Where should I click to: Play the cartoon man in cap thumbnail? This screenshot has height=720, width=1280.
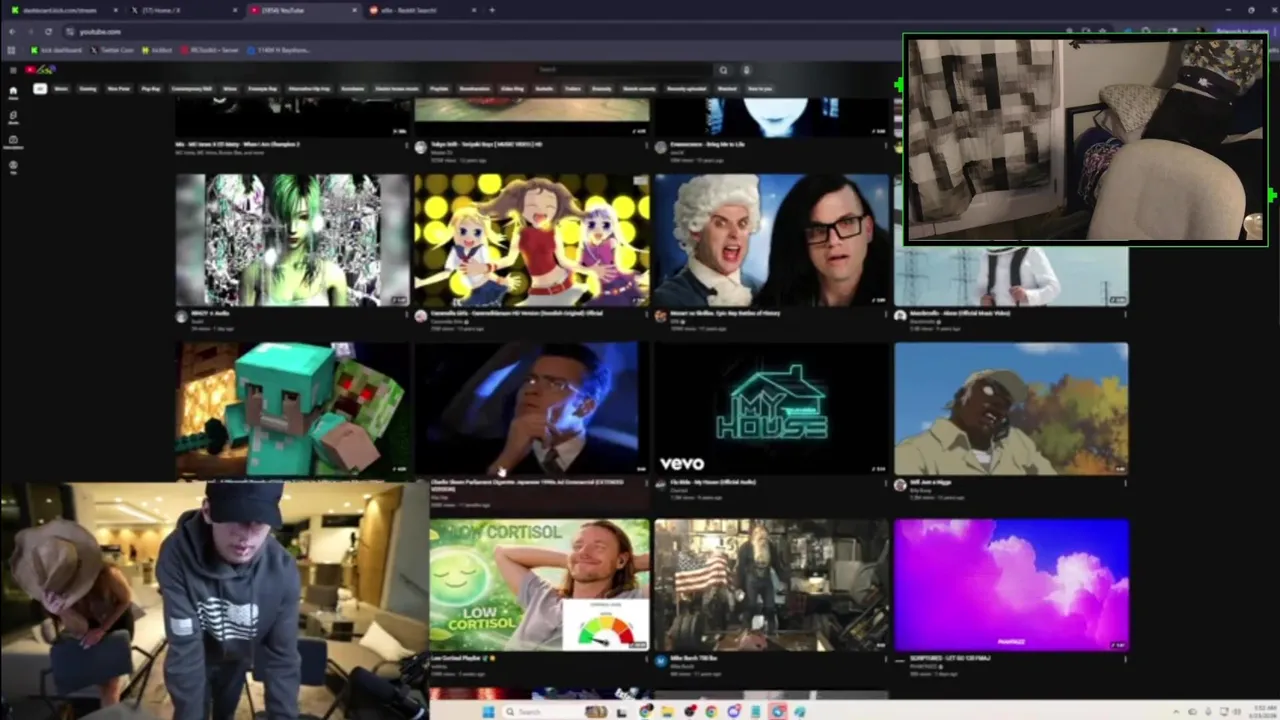click(x=1011, y=409)
